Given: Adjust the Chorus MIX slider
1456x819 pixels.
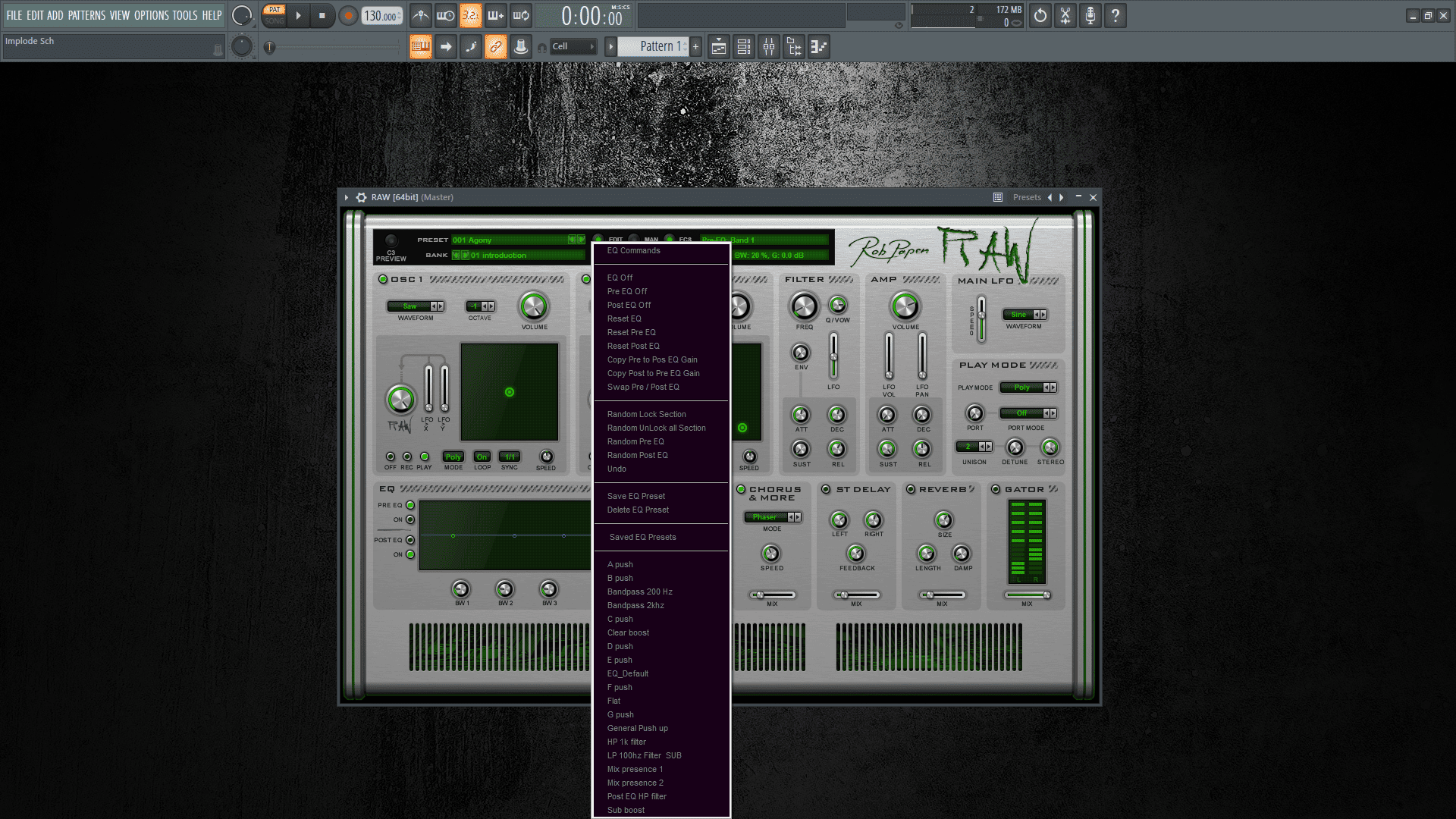Looking at the screenshot, I should [x=772, y=595].
